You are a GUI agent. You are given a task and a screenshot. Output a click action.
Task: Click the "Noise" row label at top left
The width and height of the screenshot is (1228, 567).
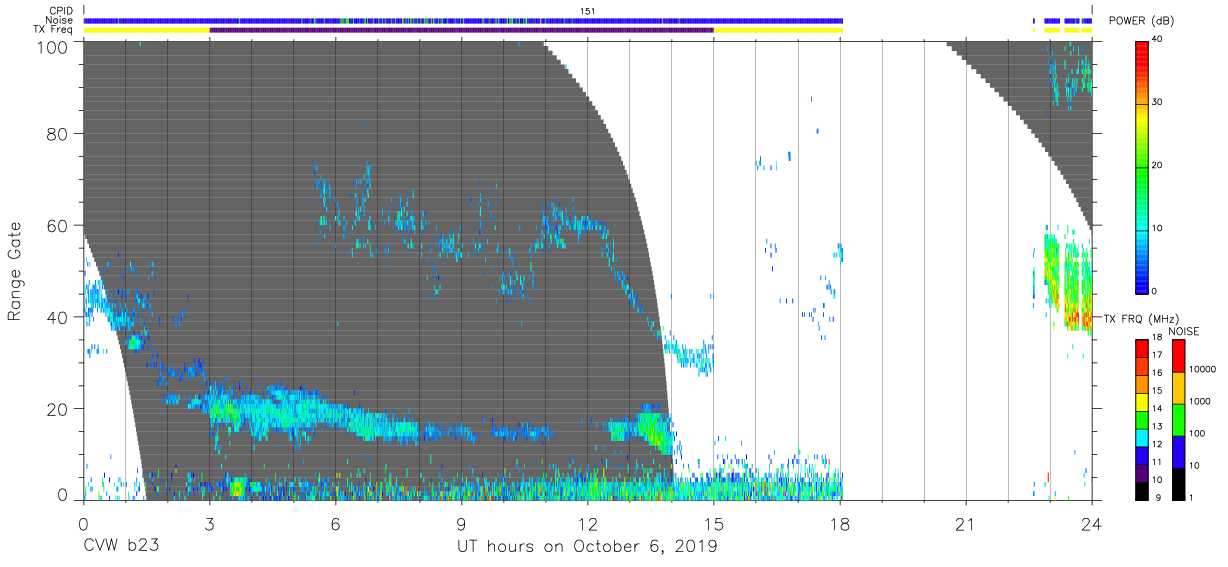[61, 20]
